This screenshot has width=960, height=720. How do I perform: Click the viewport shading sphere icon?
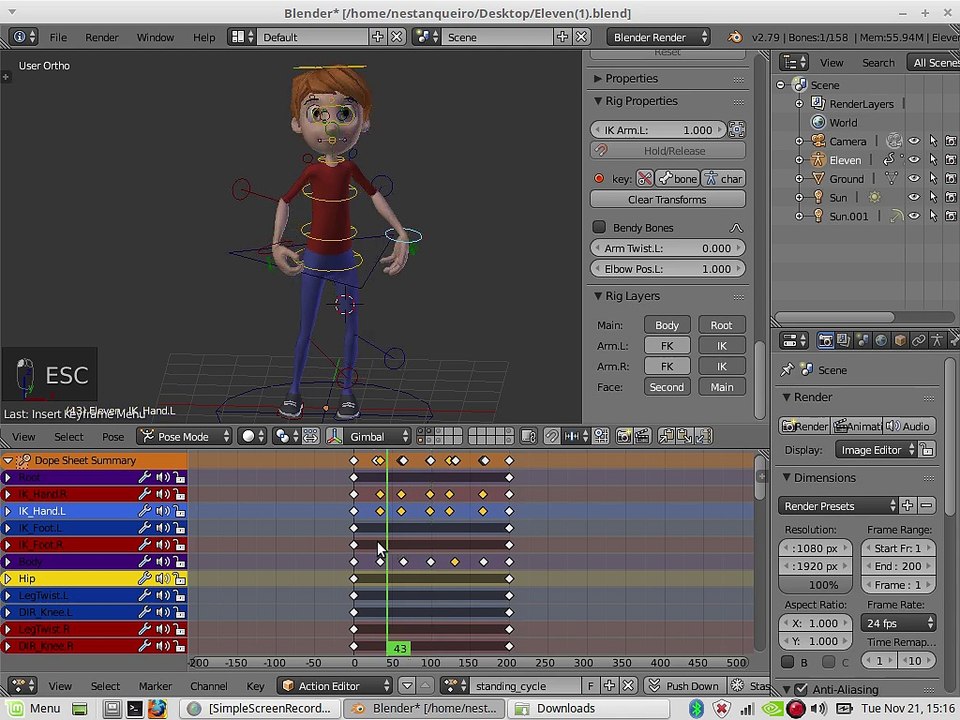click(x=252, y=437)
